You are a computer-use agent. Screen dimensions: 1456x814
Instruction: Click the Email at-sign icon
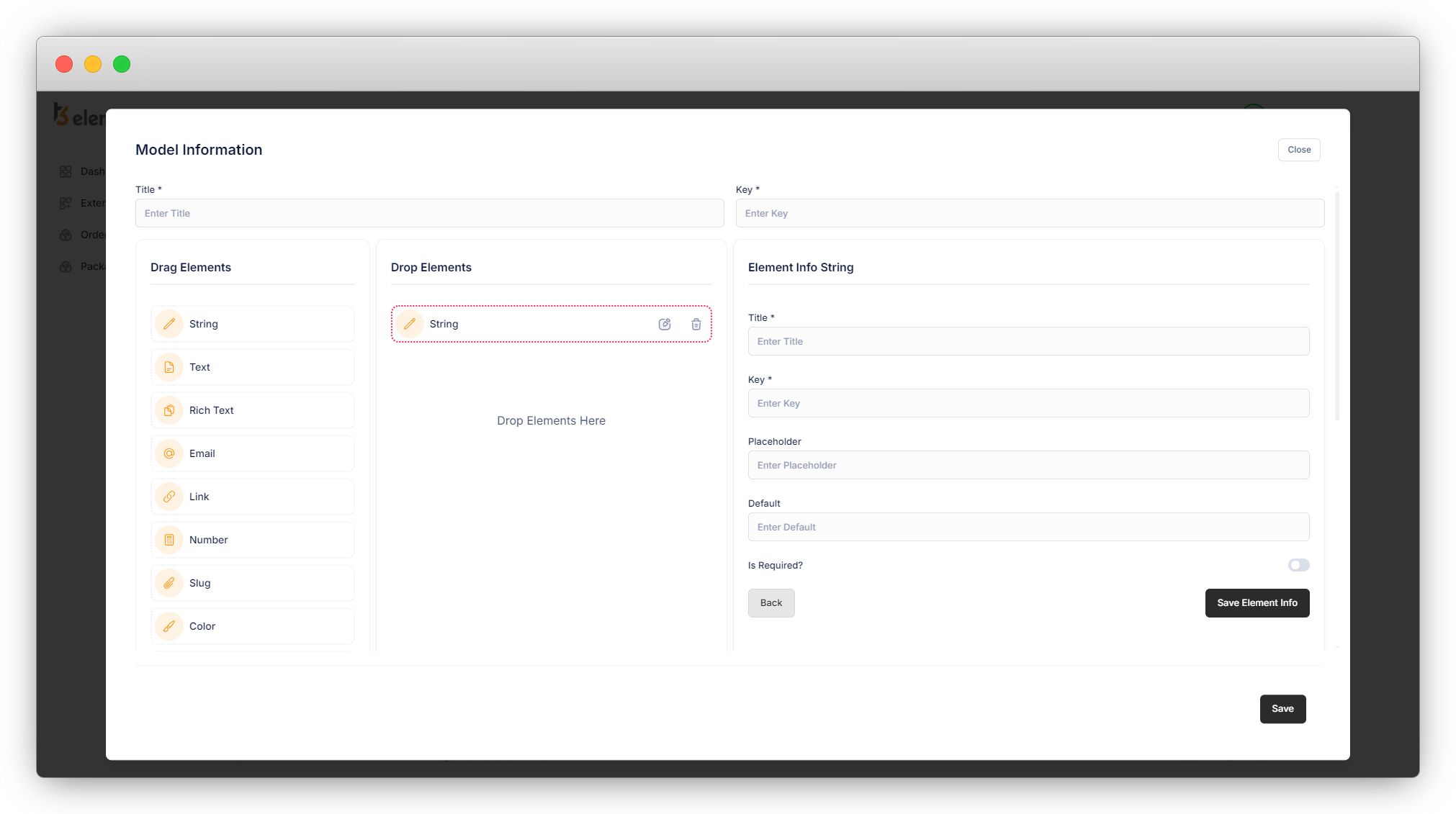click(x=169, y=453)
